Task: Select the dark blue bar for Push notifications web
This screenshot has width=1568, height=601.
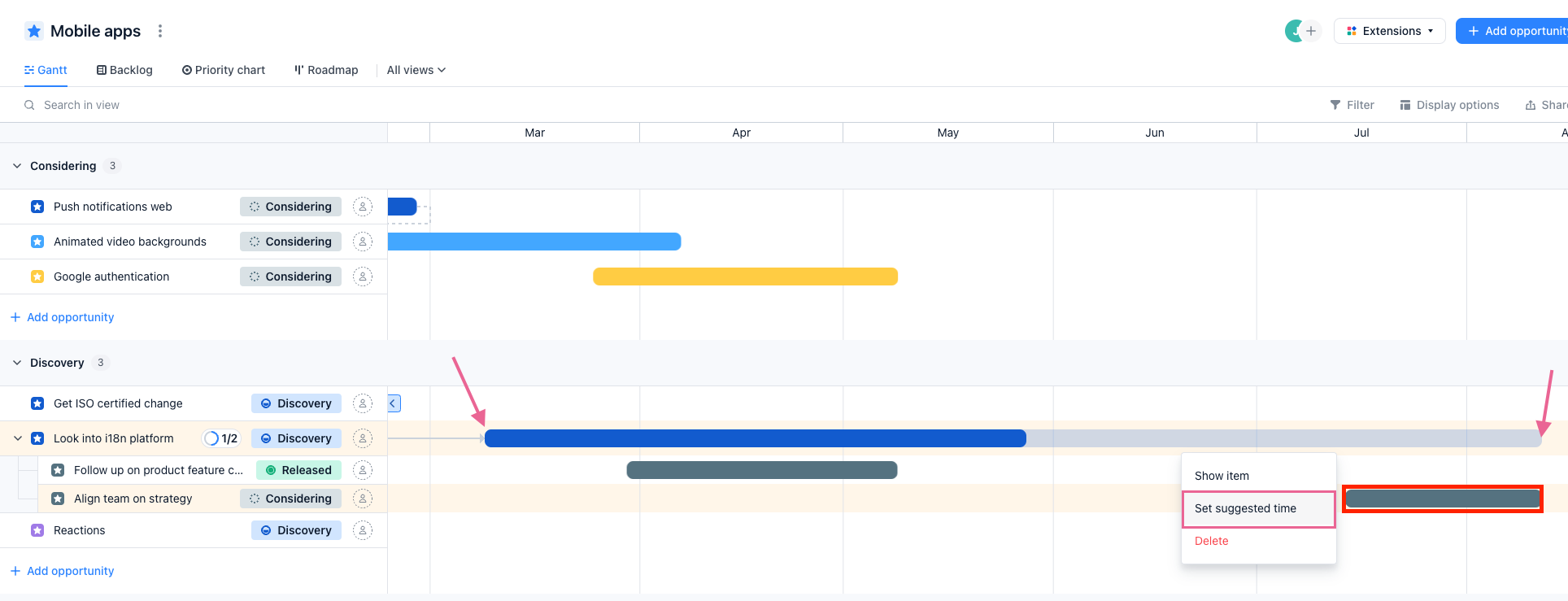Action: coord(403,207)
